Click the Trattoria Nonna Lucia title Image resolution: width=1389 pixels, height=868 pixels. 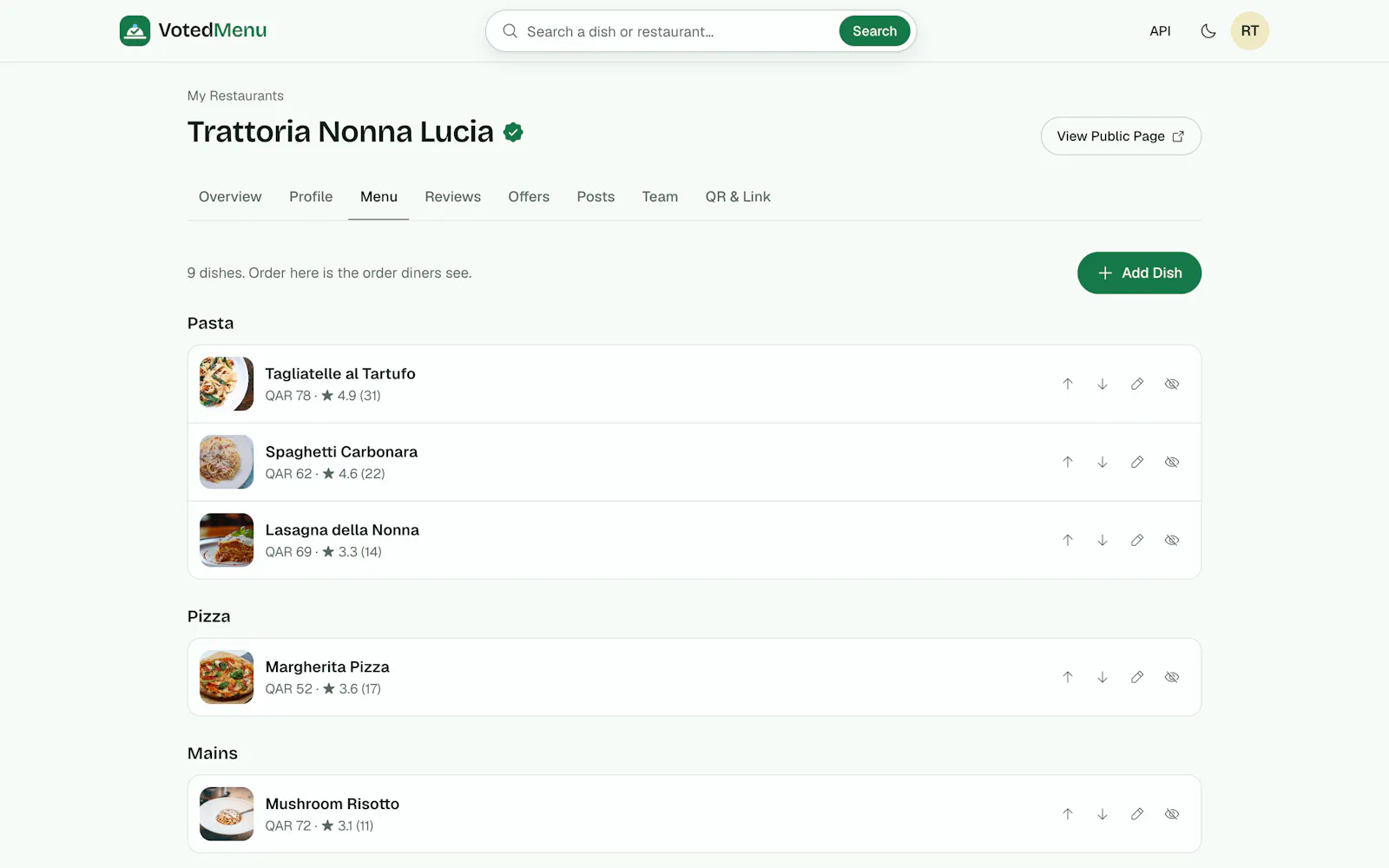click(x=340, y=132)
